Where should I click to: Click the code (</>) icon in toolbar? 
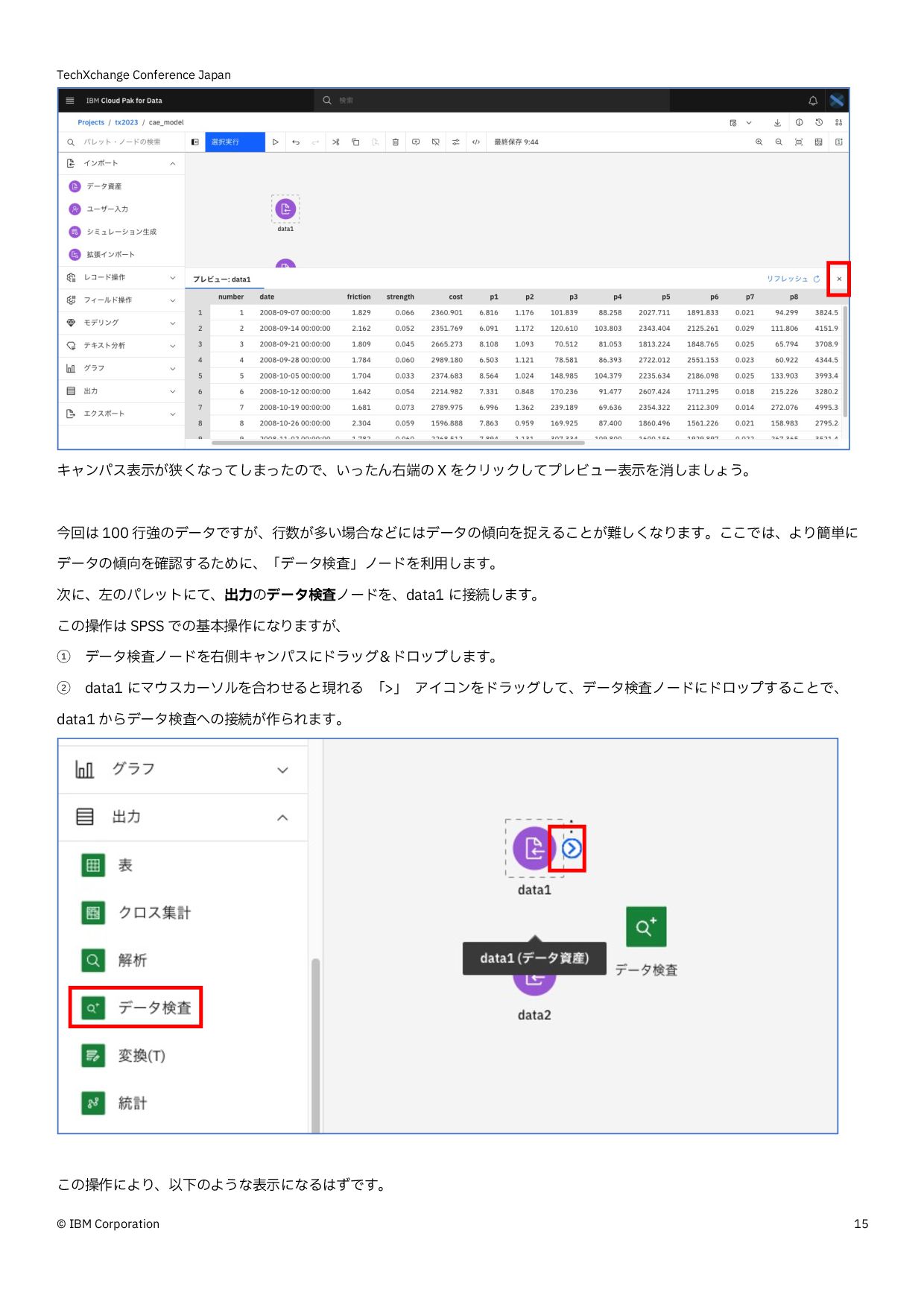(x=476, y=142)
